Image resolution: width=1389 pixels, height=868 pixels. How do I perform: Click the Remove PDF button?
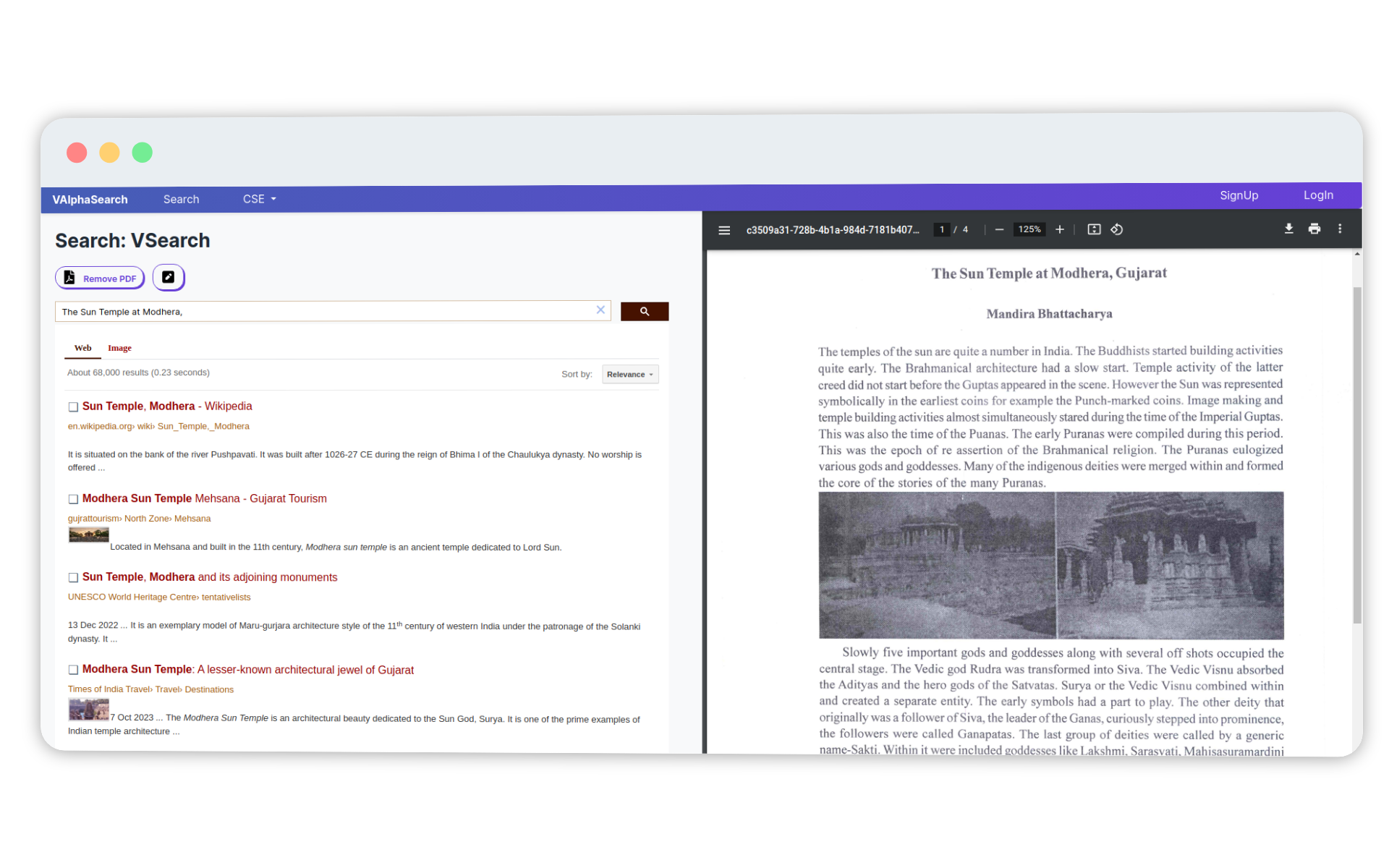[100, 277]
